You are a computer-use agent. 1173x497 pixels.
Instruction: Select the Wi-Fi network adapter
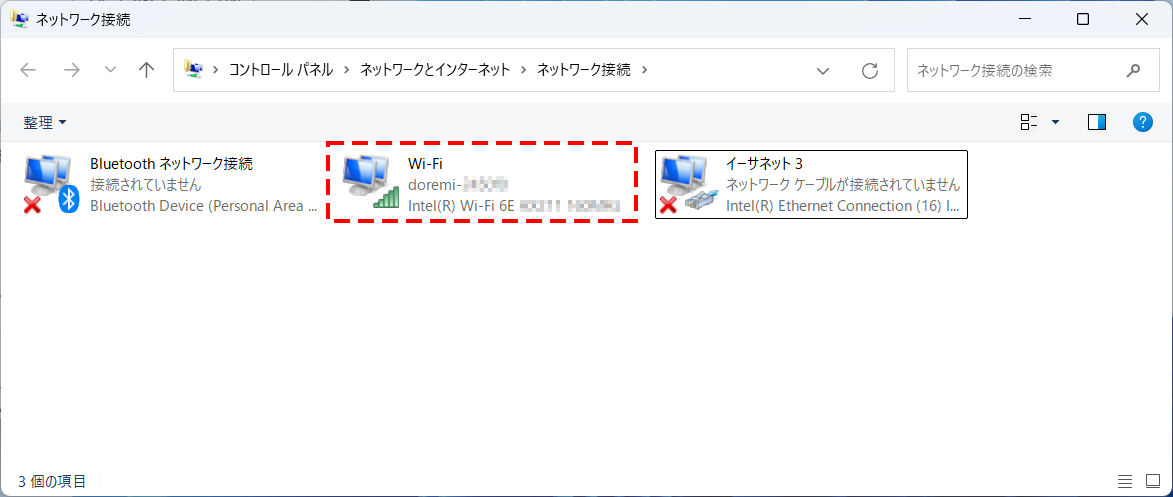(x=483, y=184)
